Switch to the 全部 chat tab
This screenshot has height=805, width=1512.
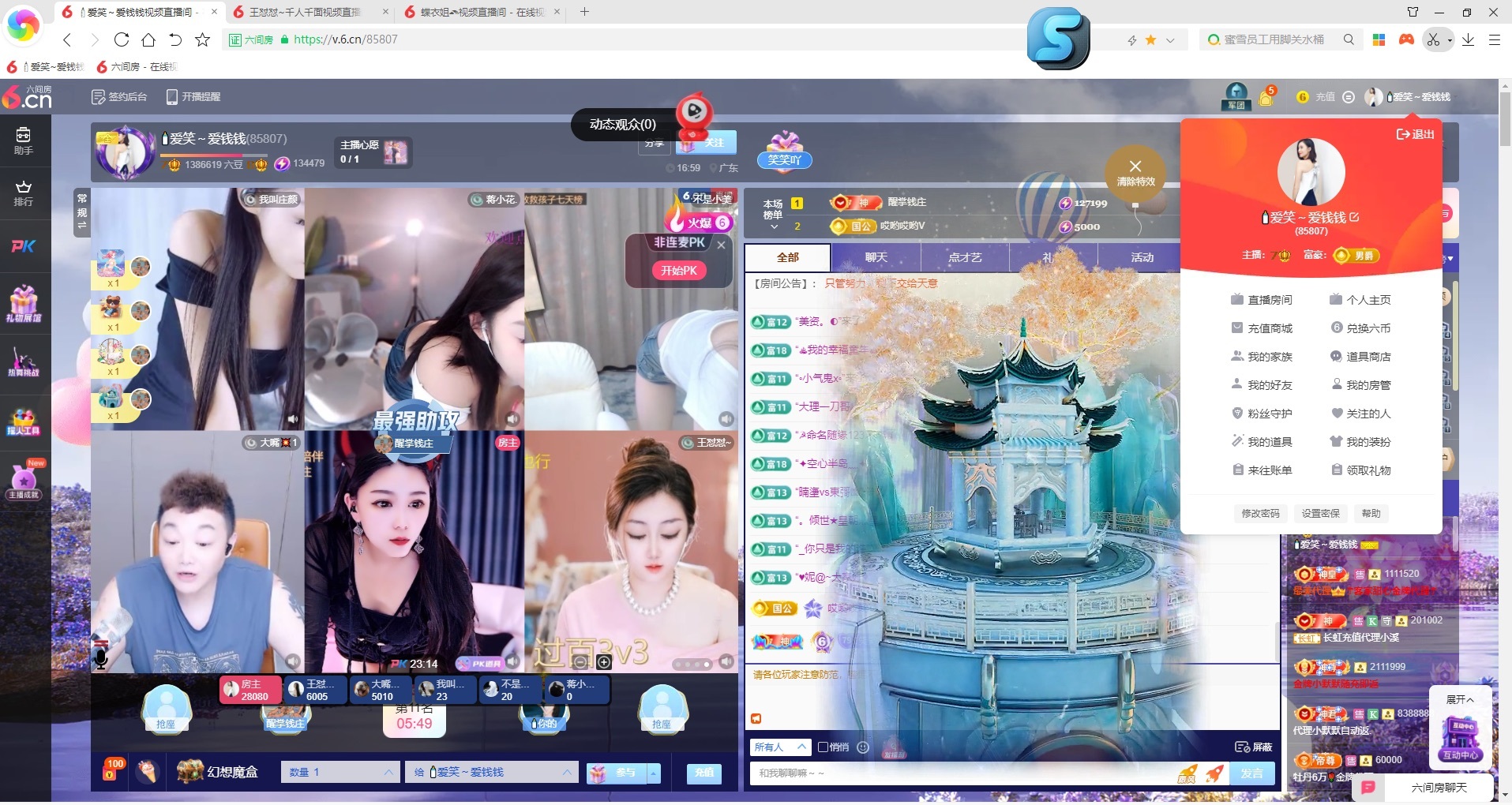coord(787,257)
